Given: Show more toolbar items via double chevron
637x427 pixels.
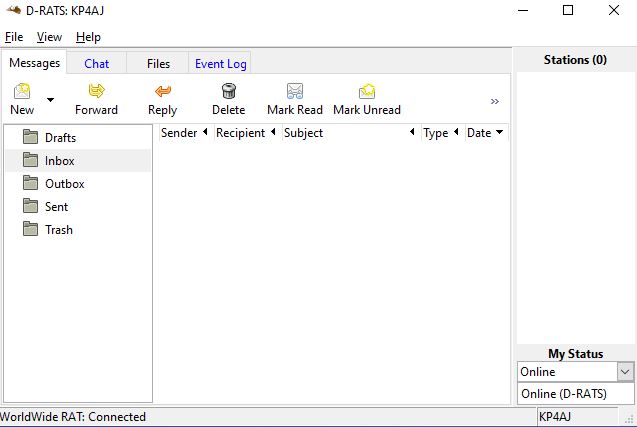Looking at the screenshot, I should coord(494,101).
